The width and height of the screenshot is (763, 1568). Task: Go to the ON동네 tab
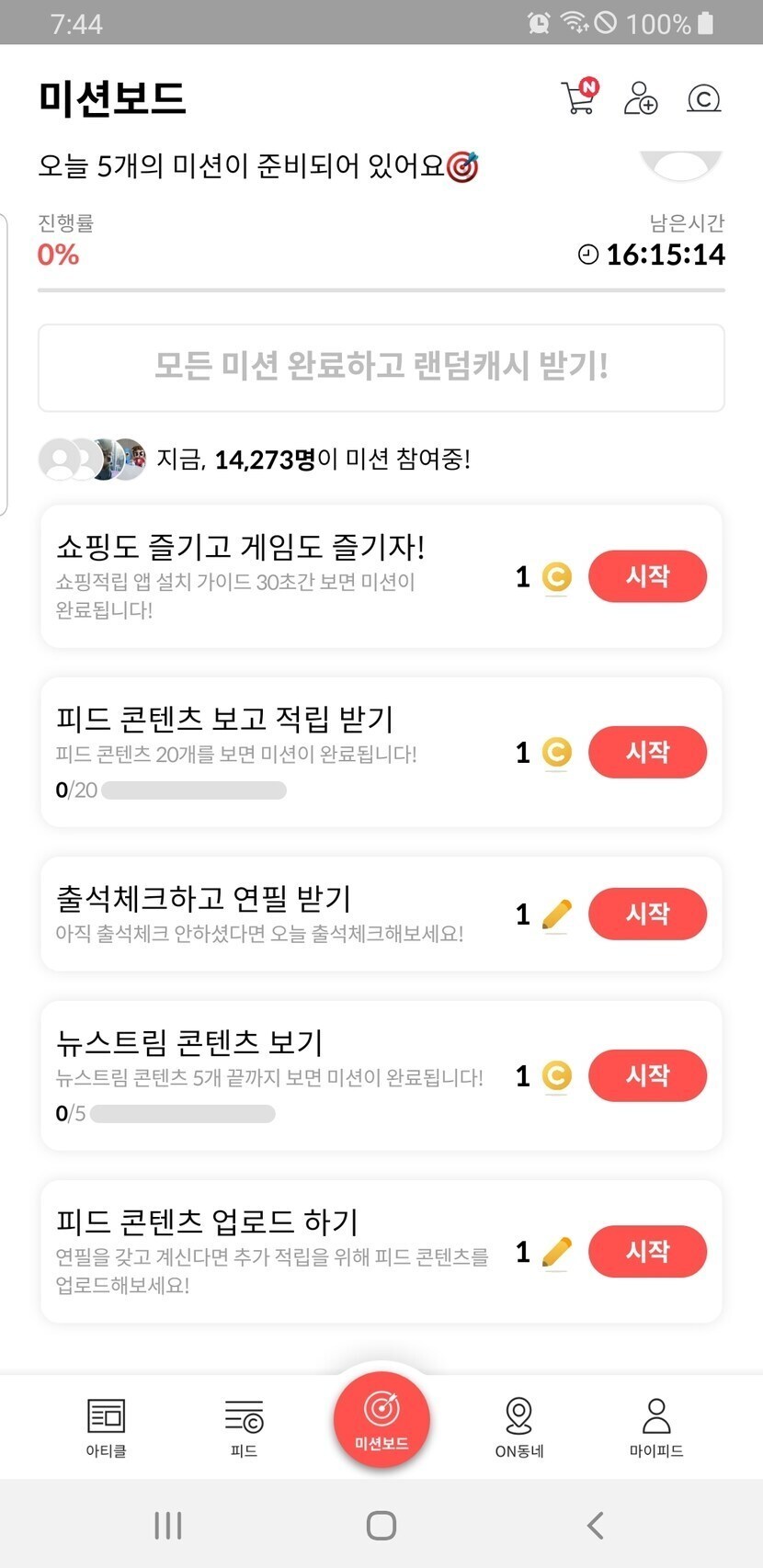519,1426
